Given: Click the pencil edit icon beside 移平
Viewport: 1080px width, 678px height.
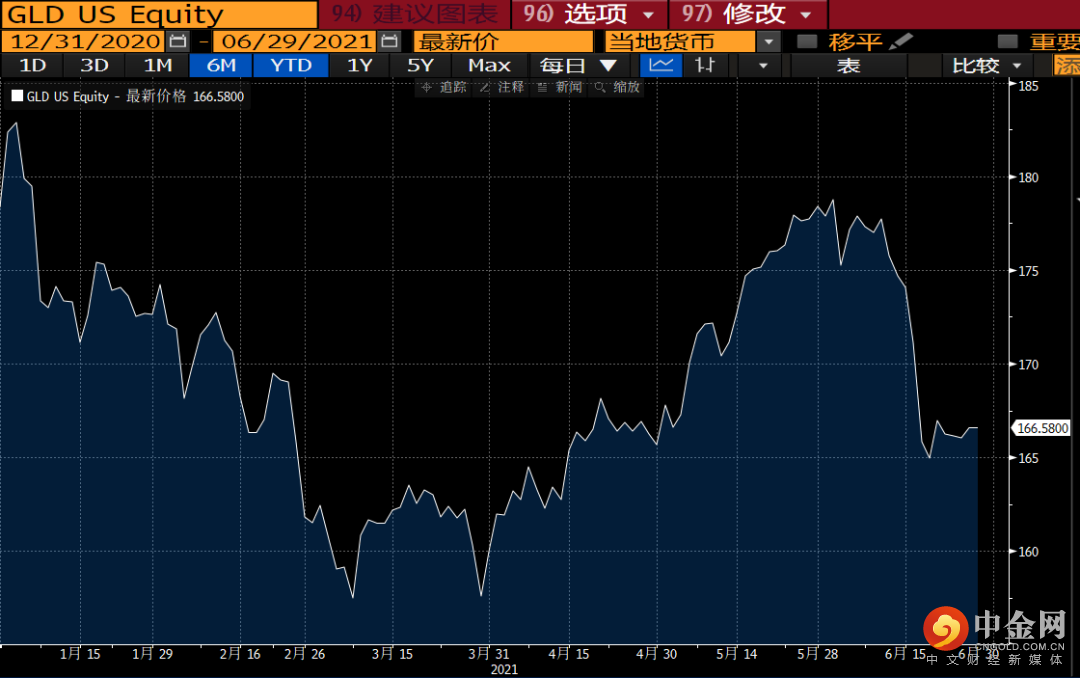Looking at the screenshot, I should [901, 41].
